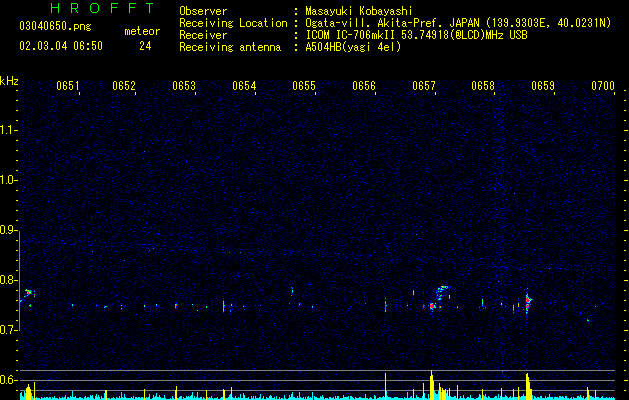Click the 0653 time marker
This screenshot has width=629, height=400.
click(x=184, y=86)
